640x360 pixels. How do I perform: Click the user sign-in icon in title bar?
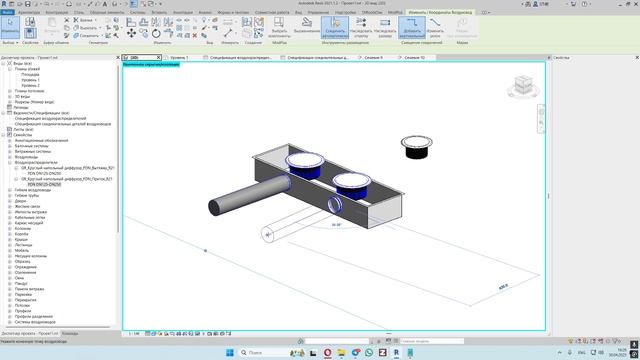tap(535, 4)
